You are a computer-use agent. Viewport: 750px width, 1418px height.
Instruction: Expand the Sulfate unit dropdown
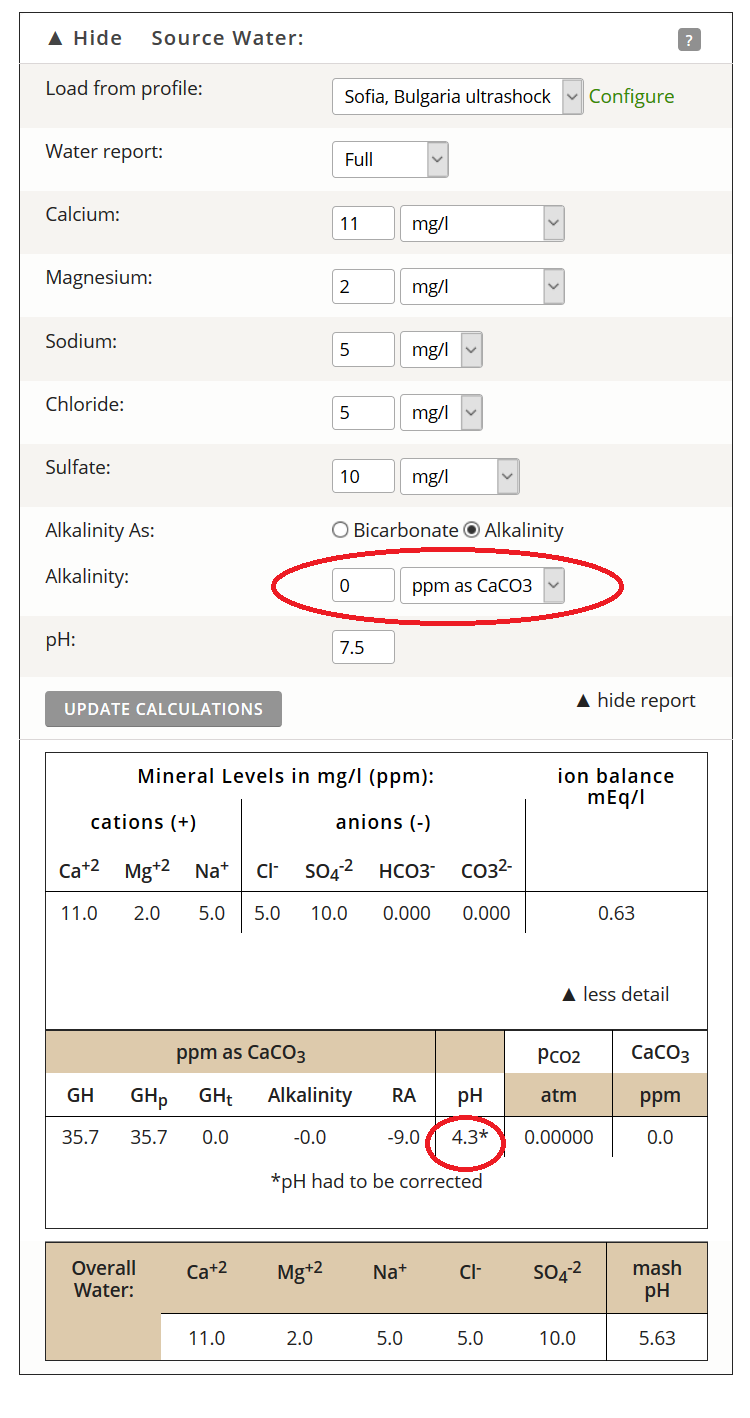(459, 477)
